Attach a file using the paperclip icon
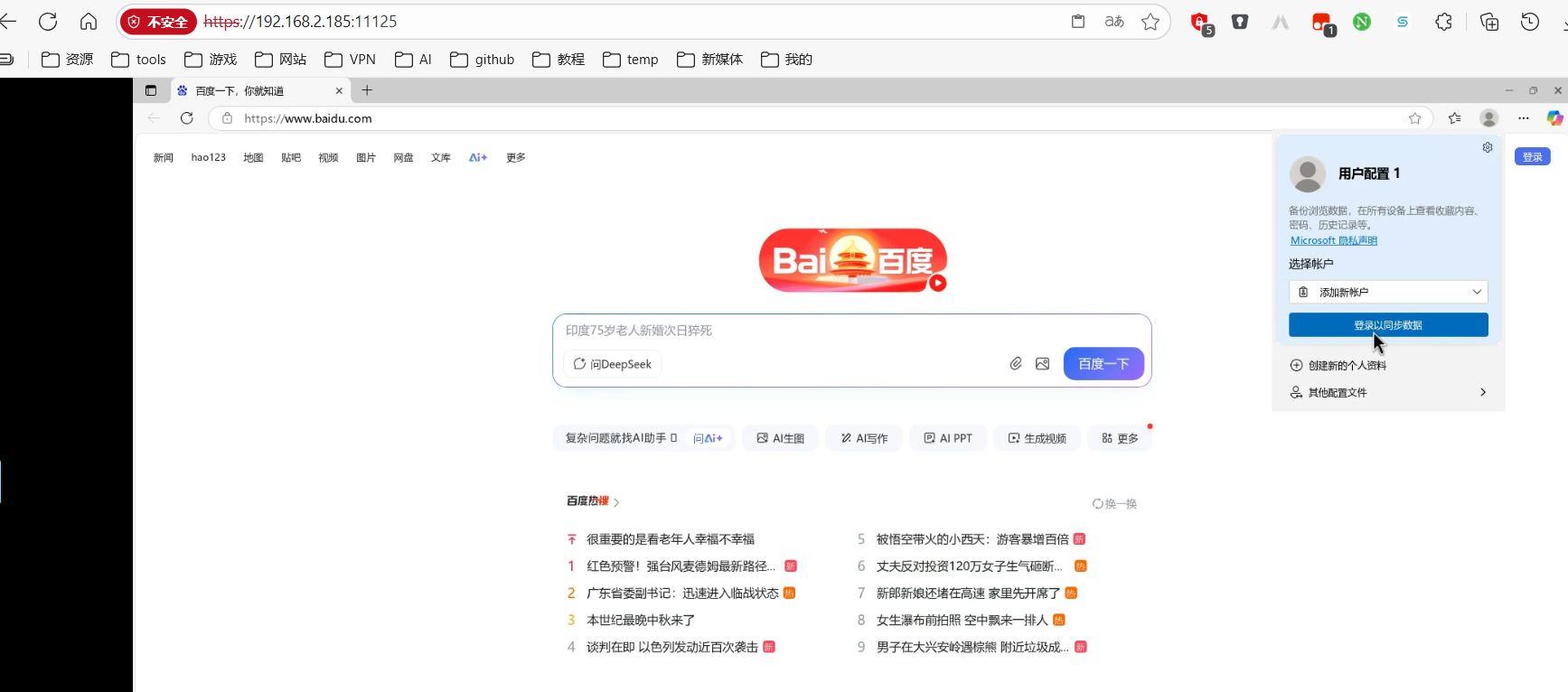 click(1016, 364)
